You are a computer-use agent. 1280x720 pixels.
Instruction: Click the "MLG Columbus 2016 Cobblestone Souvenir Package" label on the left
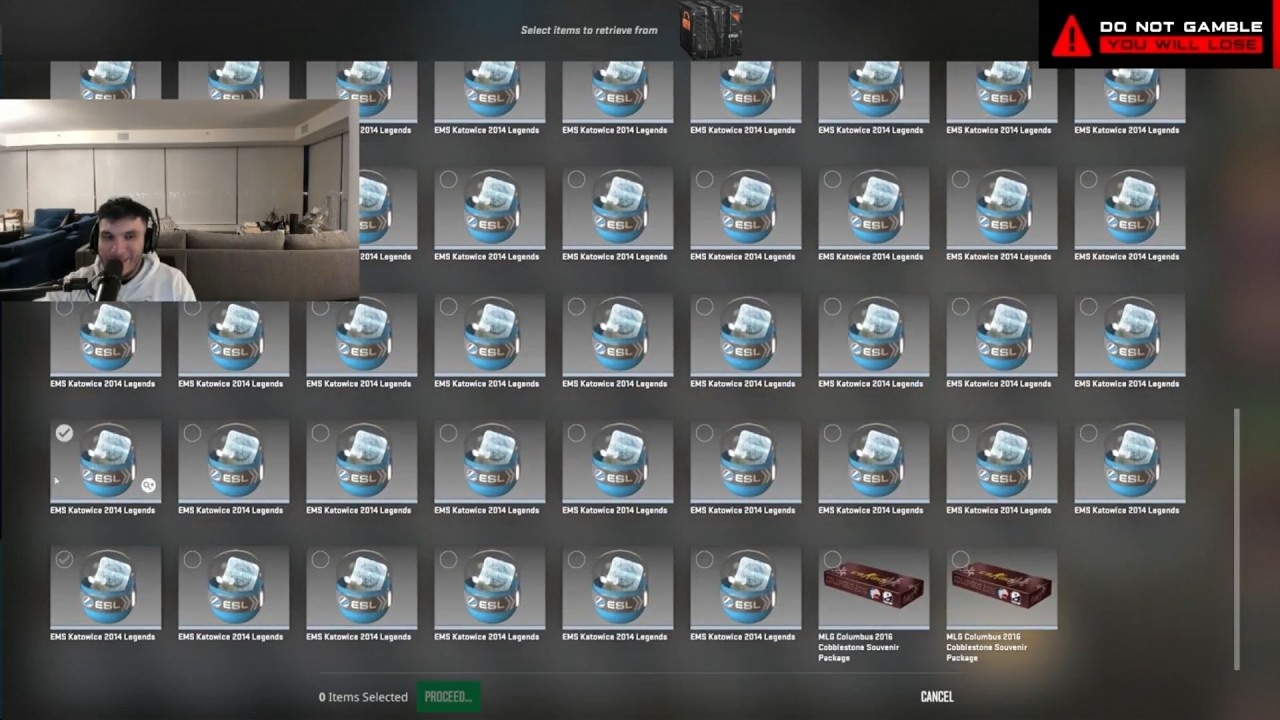859,647
